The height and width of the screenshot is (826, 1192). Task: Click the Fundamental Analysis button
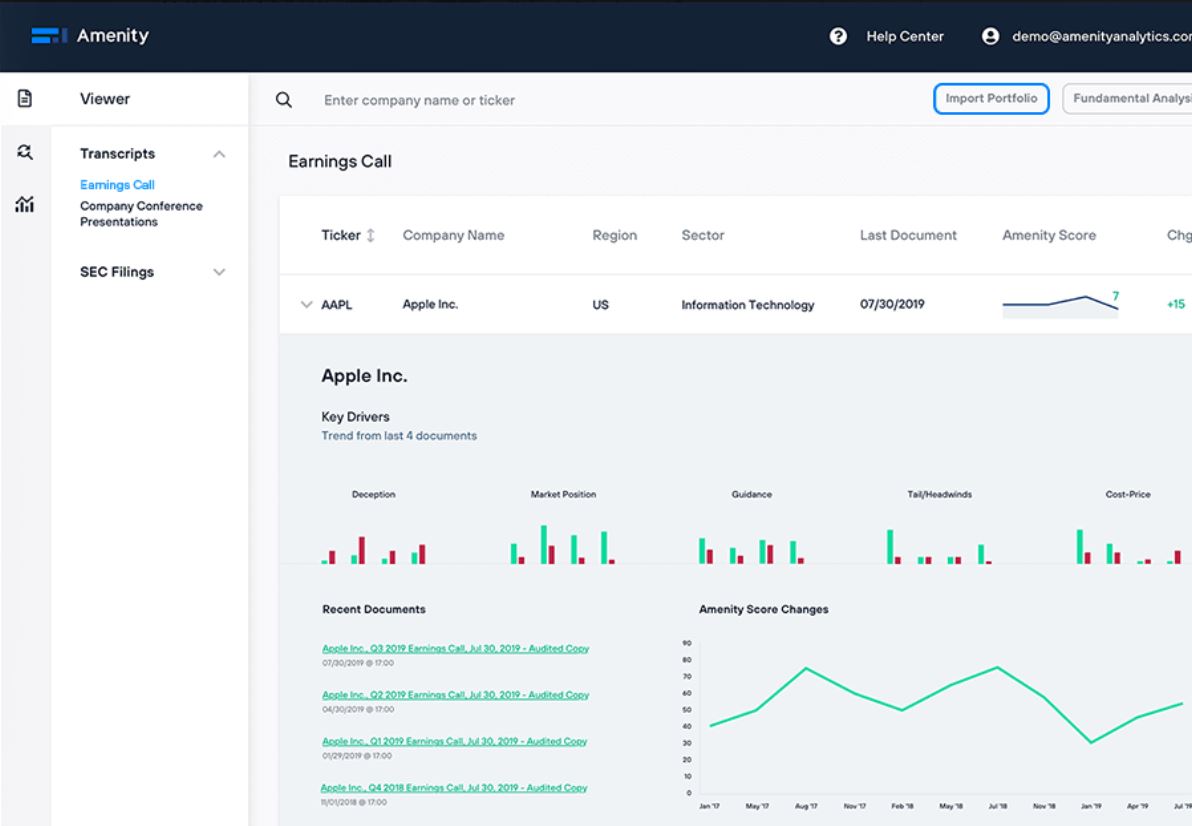[x=1130, y=99]
